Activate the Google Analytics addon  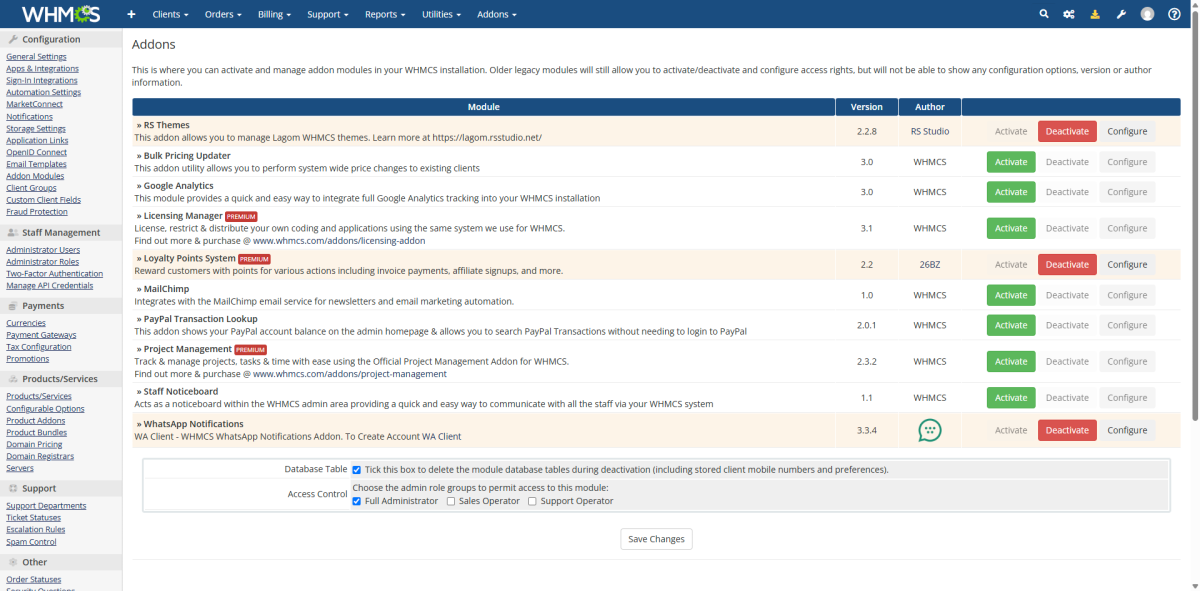point(1011,192)
